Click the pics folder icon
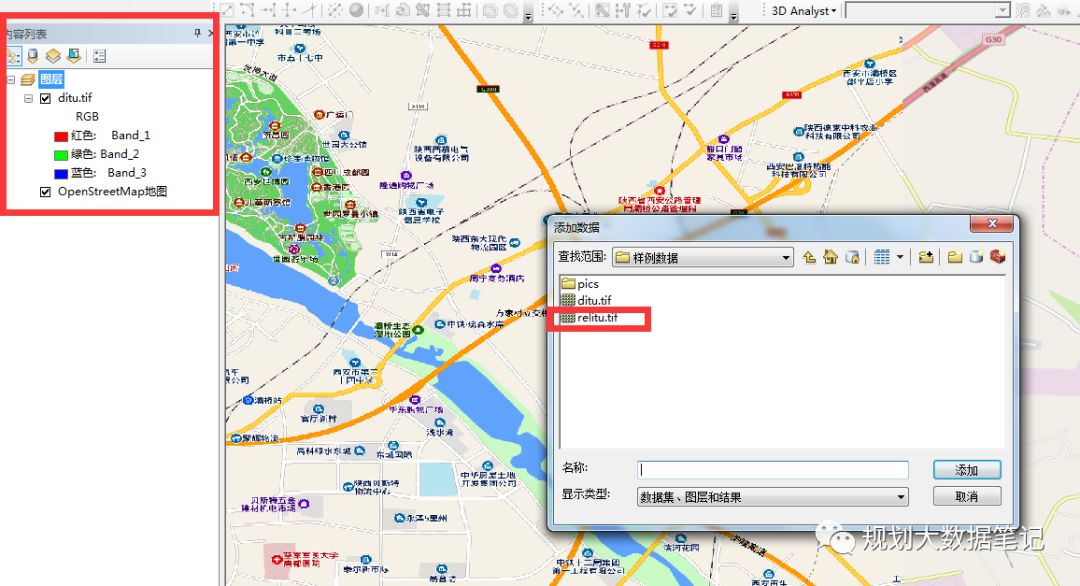 [568, 283]
